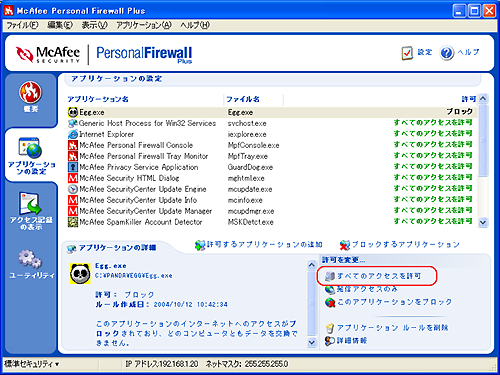This screenshot has width=500, height=375.
Task: Open the 概要 (Summary) flame icon
Action: [30, 92]
